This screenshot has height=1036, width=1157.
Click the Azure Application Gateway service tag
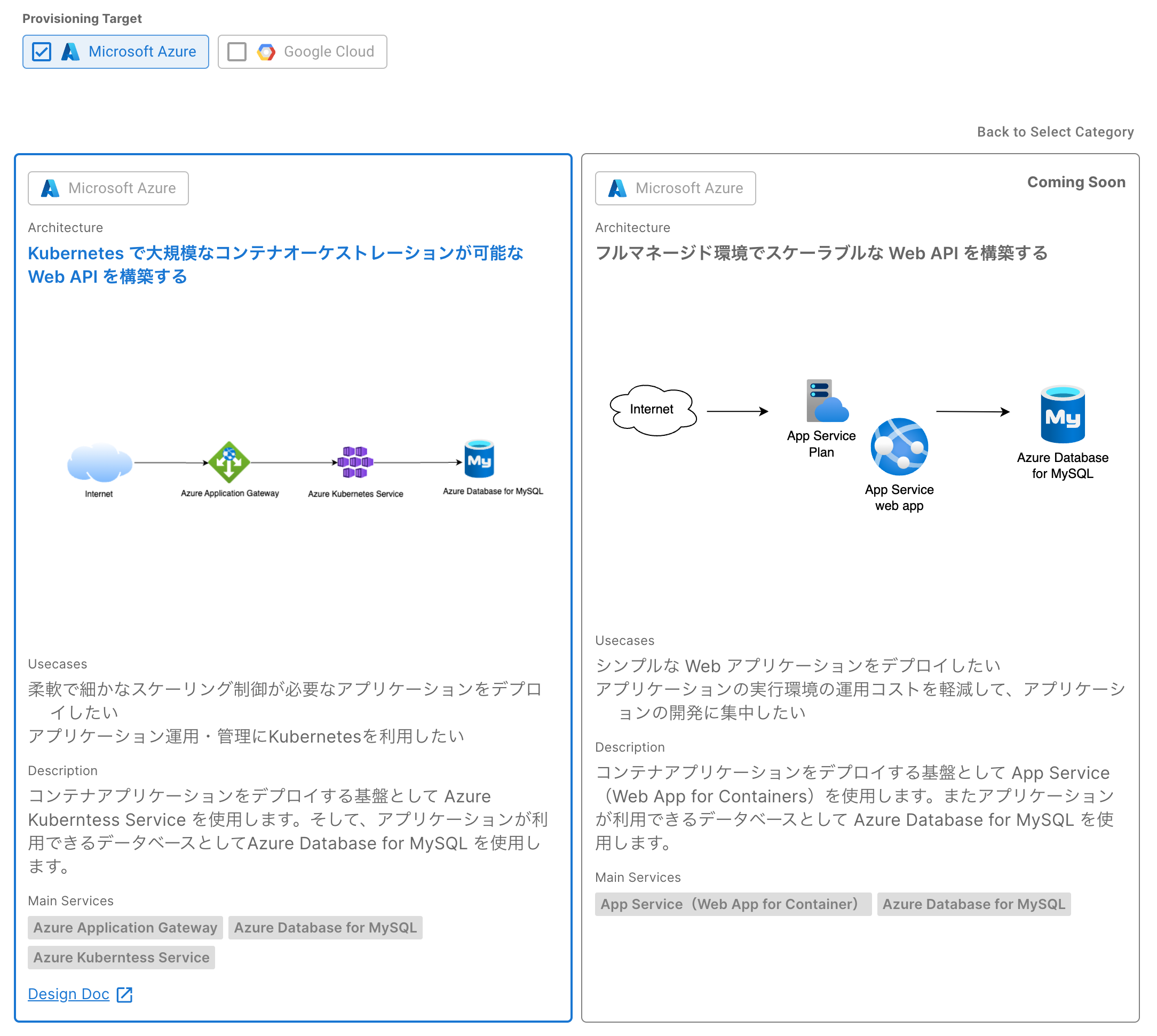[x=125, y=928]
